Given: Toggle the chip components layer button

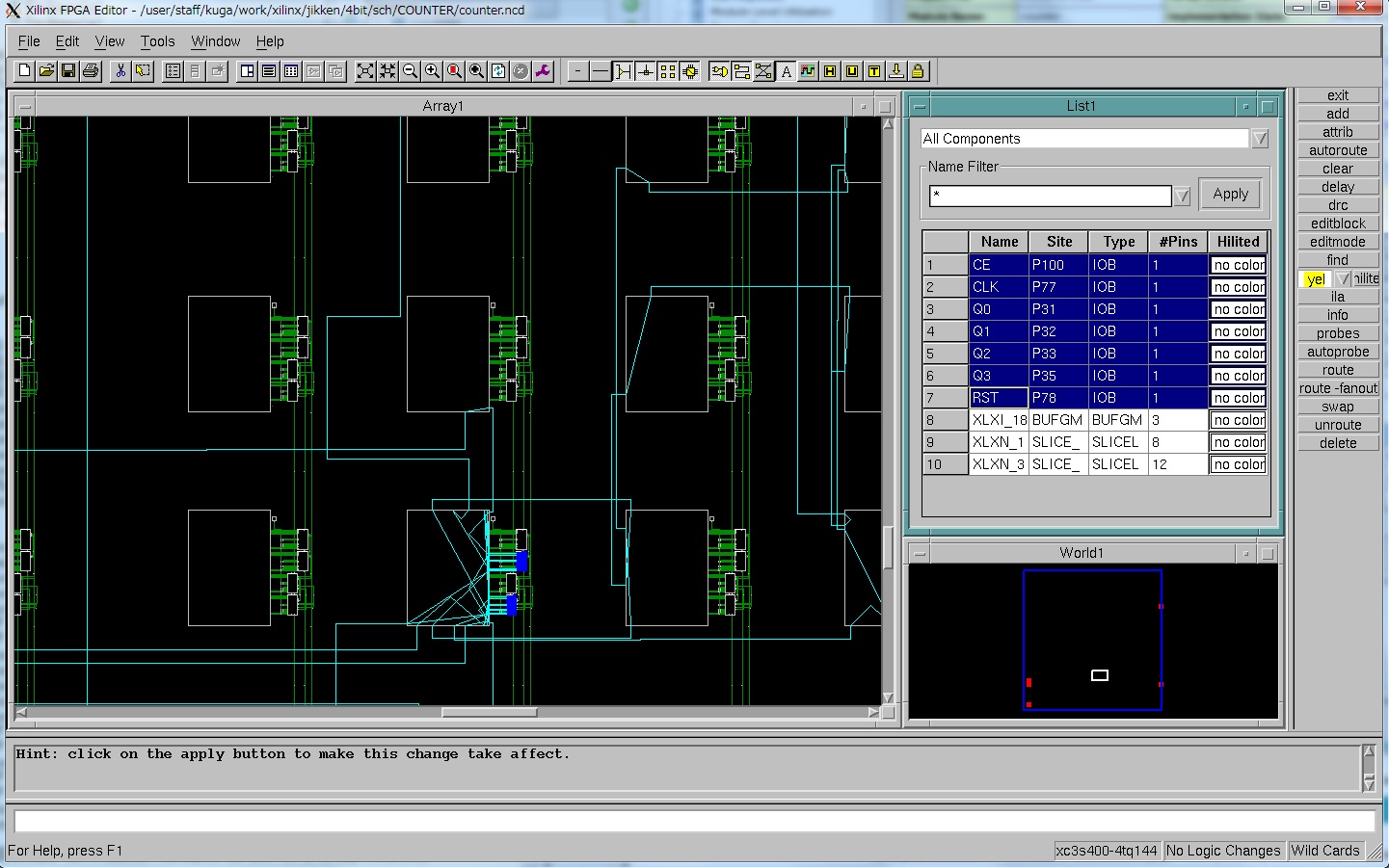Looking at the screenshot, I should [689, 71].
